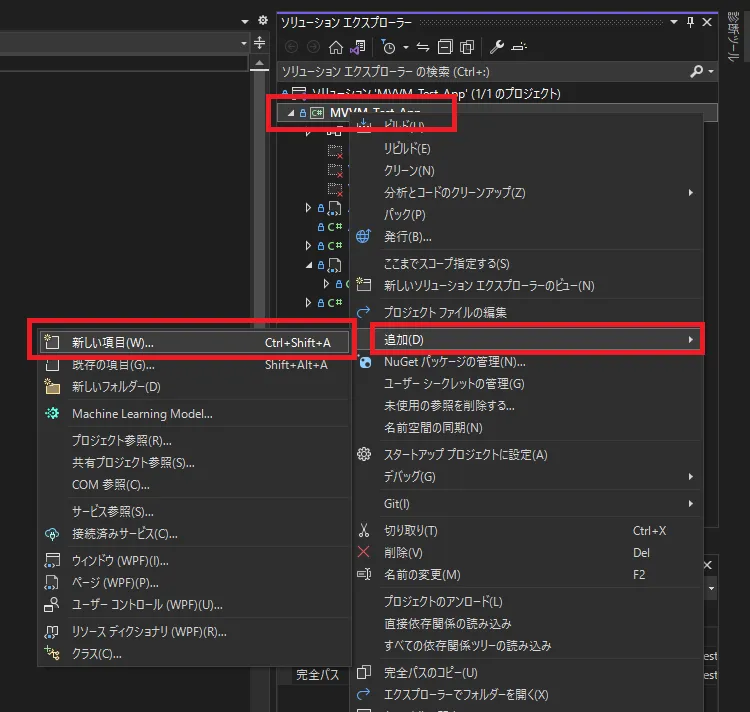Add ユーザー コントロール (WPF)(U)... item
Image resolution: width=750 pixels, height=712 pixels.
click(194, 605)
